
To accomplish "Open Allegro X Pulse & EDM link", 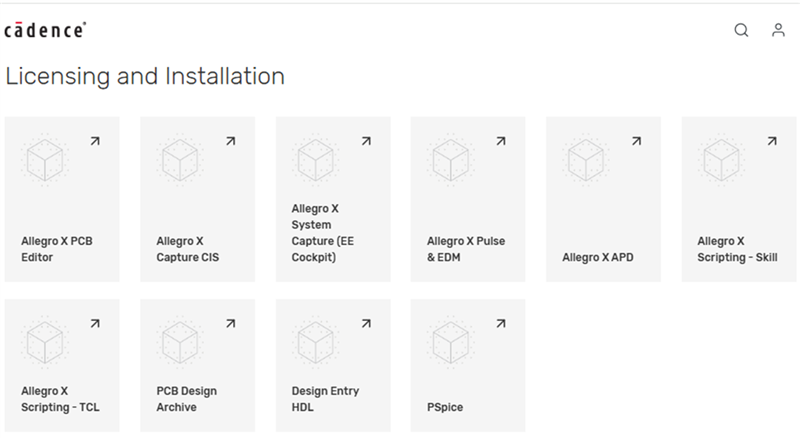I will pos(460,249).
